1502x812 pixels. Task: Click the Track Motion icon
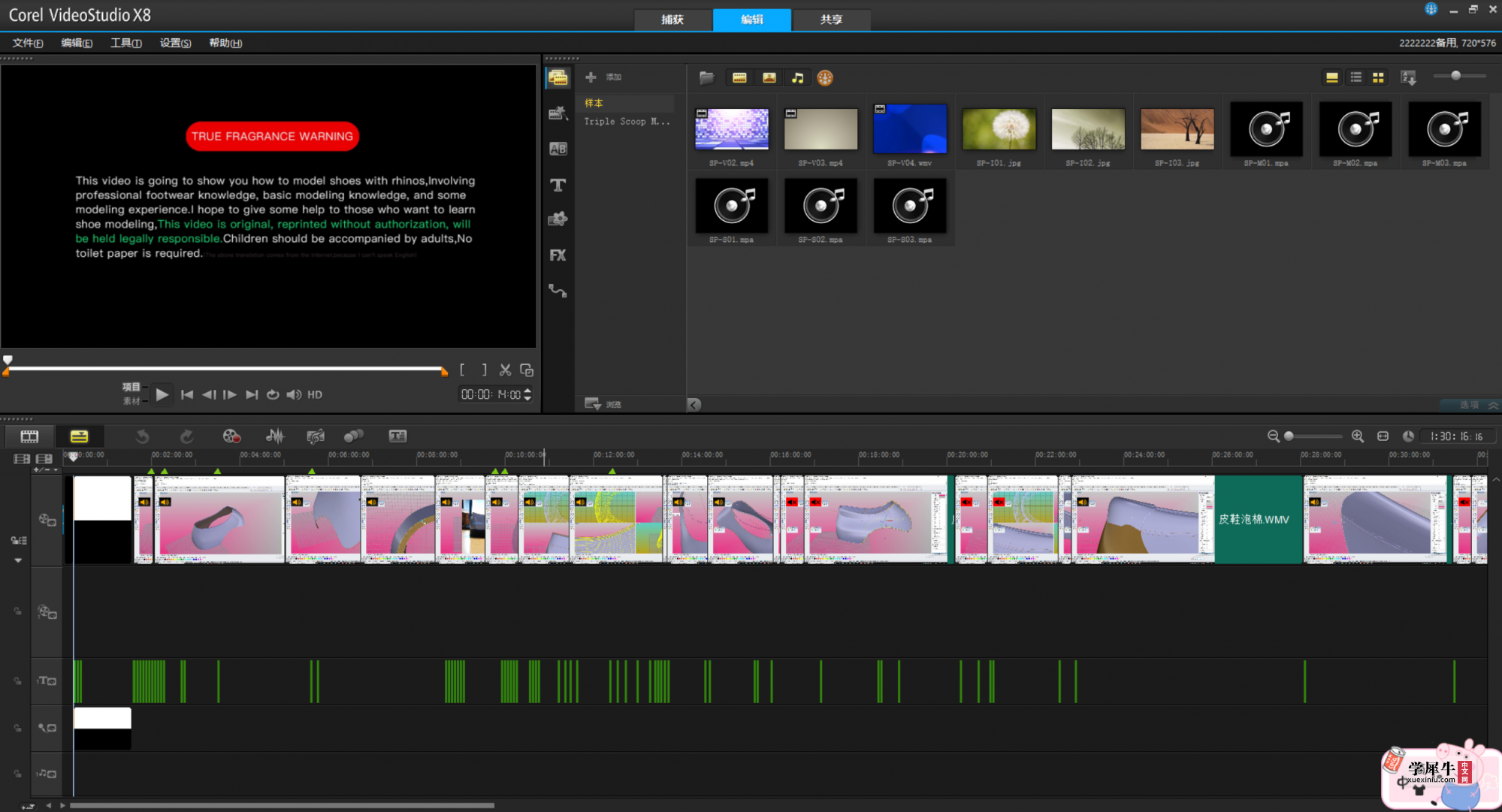pyautogui.click(x=353, y=436)
